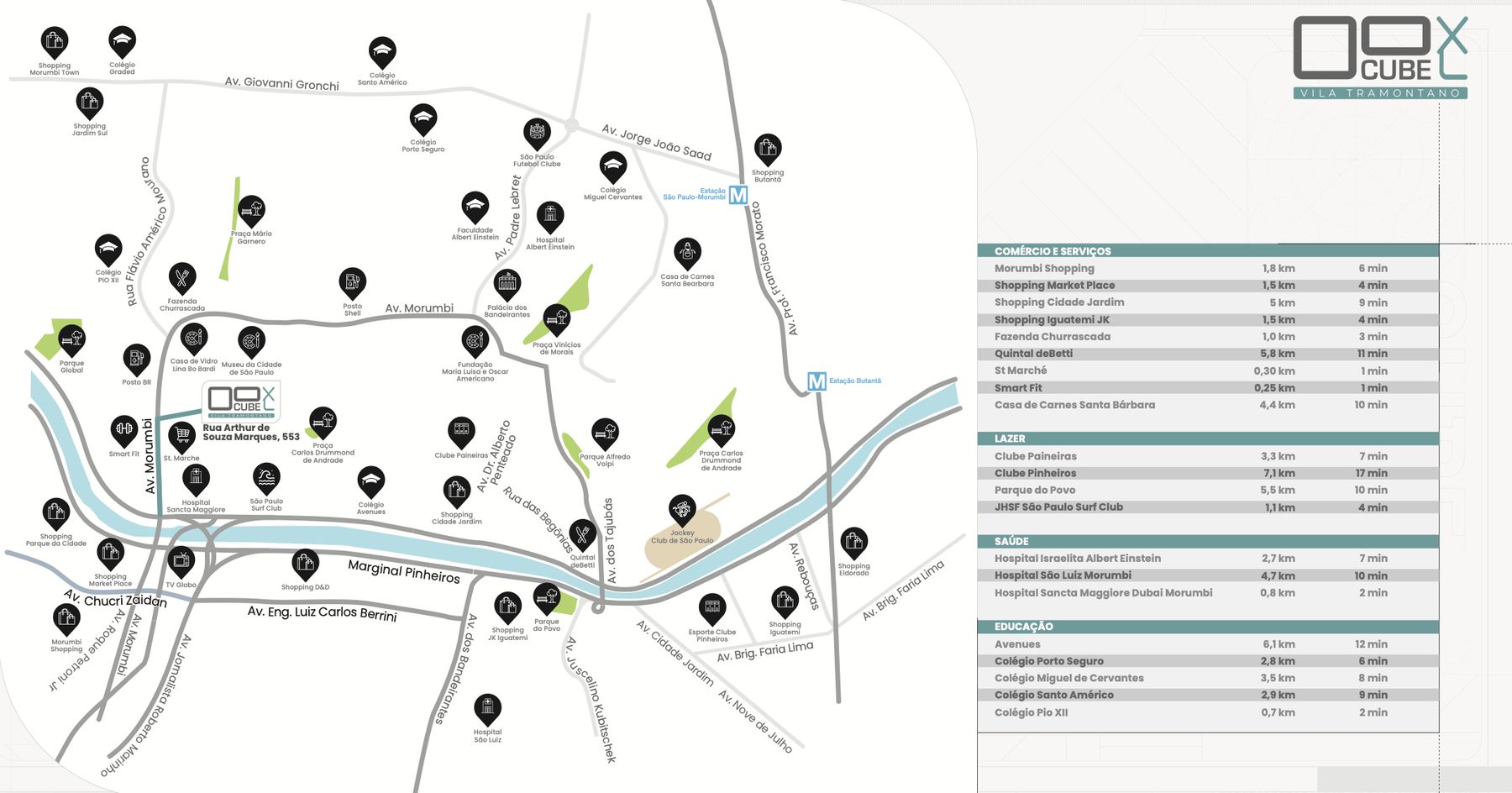This screenshot has width=1512, height=793.
Task: Click the Parque do Povo map pin
Action: pyautogui.click(x=547, y=600)
